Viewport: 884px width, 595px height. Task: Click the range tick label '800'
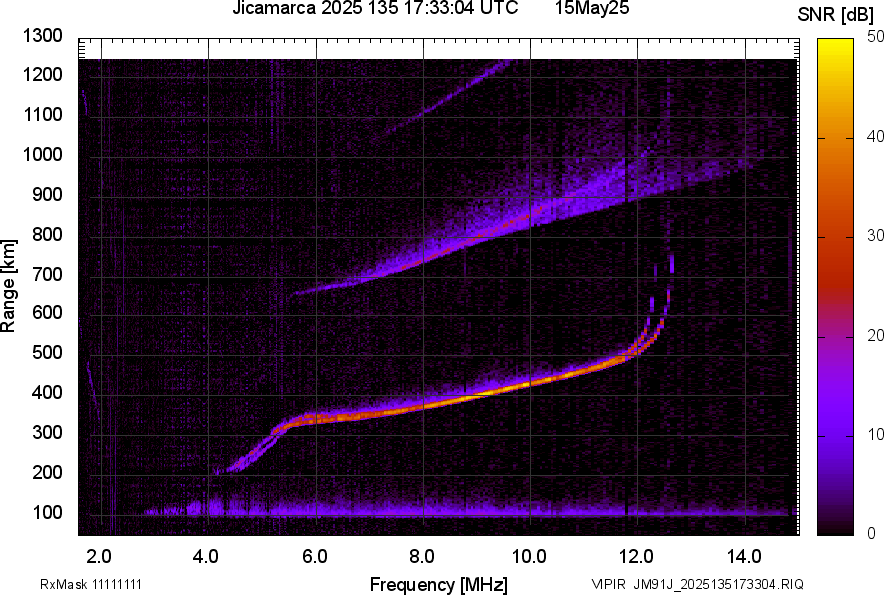tap(47, 234)
